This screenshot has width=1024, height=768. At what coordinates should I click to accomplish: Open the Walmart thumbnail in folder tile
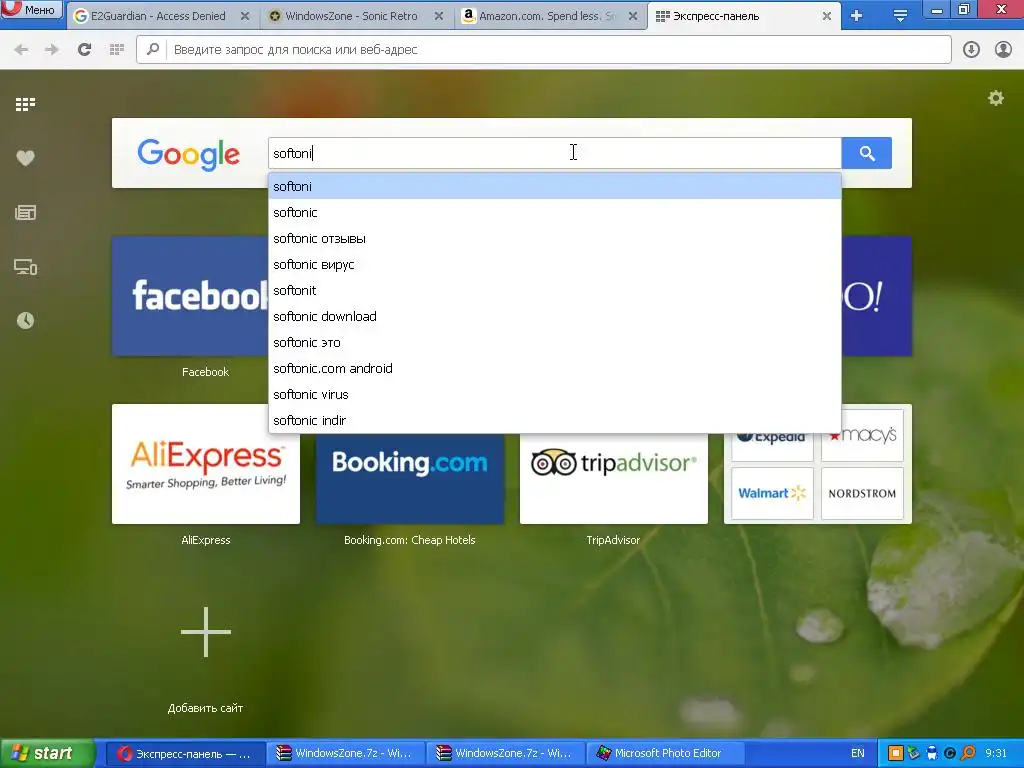772,493
